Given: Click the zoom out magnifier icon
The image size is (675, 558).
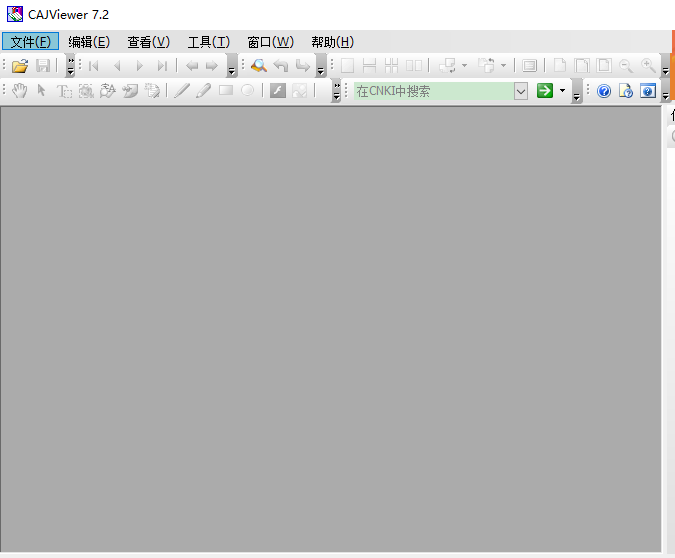Looking at the screenshot, I should [x=626, y=66].
